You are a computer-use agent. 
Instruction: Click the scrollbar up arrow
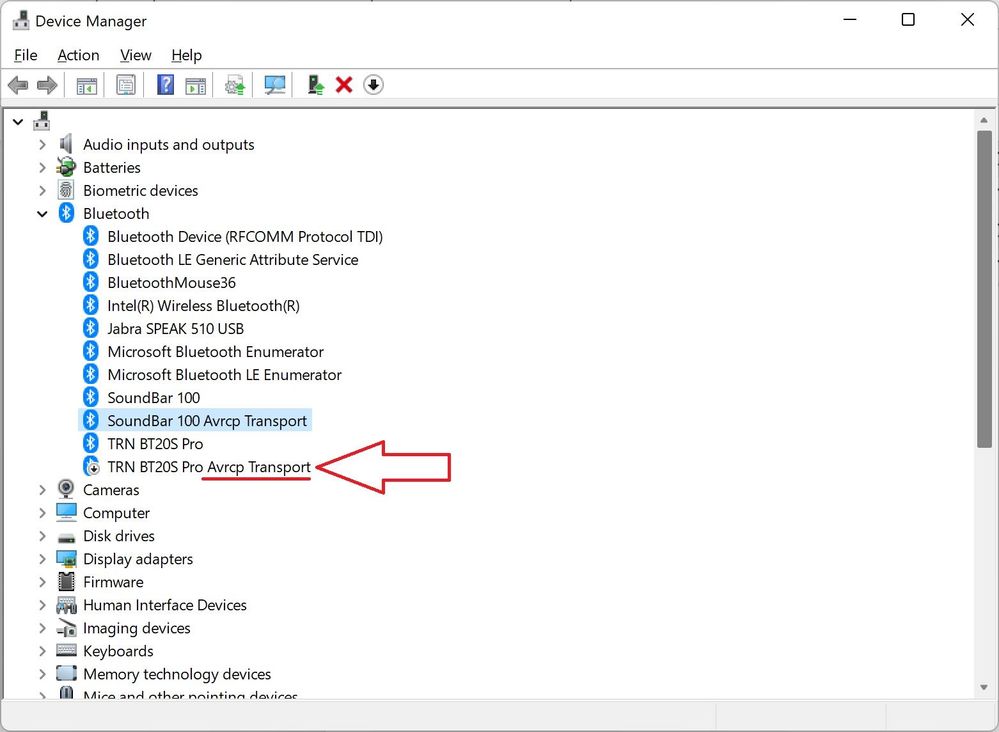984,120
